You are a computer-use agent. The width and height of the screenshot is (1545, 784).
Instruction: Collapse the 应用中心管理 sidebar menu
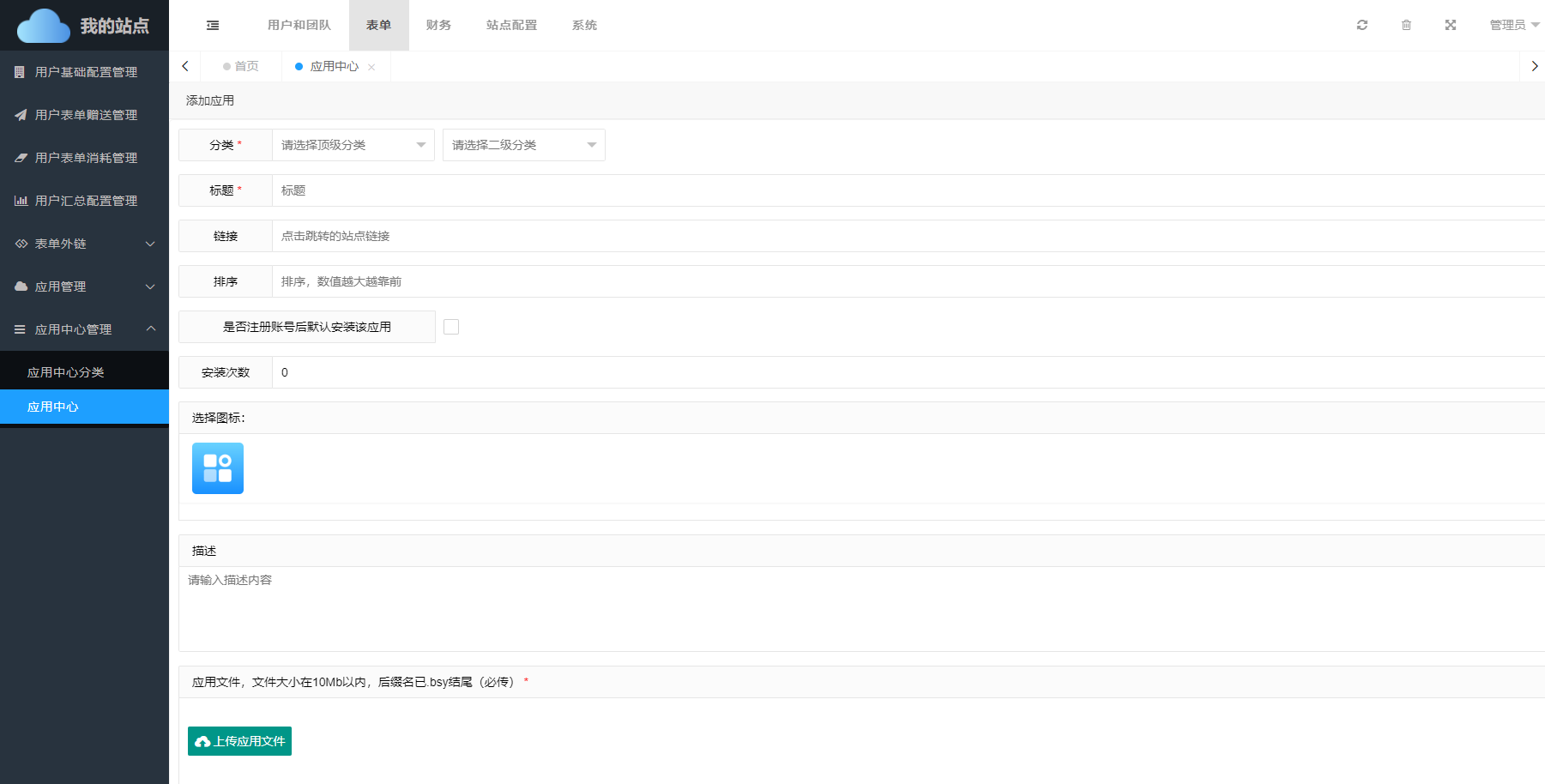(84, 329)
